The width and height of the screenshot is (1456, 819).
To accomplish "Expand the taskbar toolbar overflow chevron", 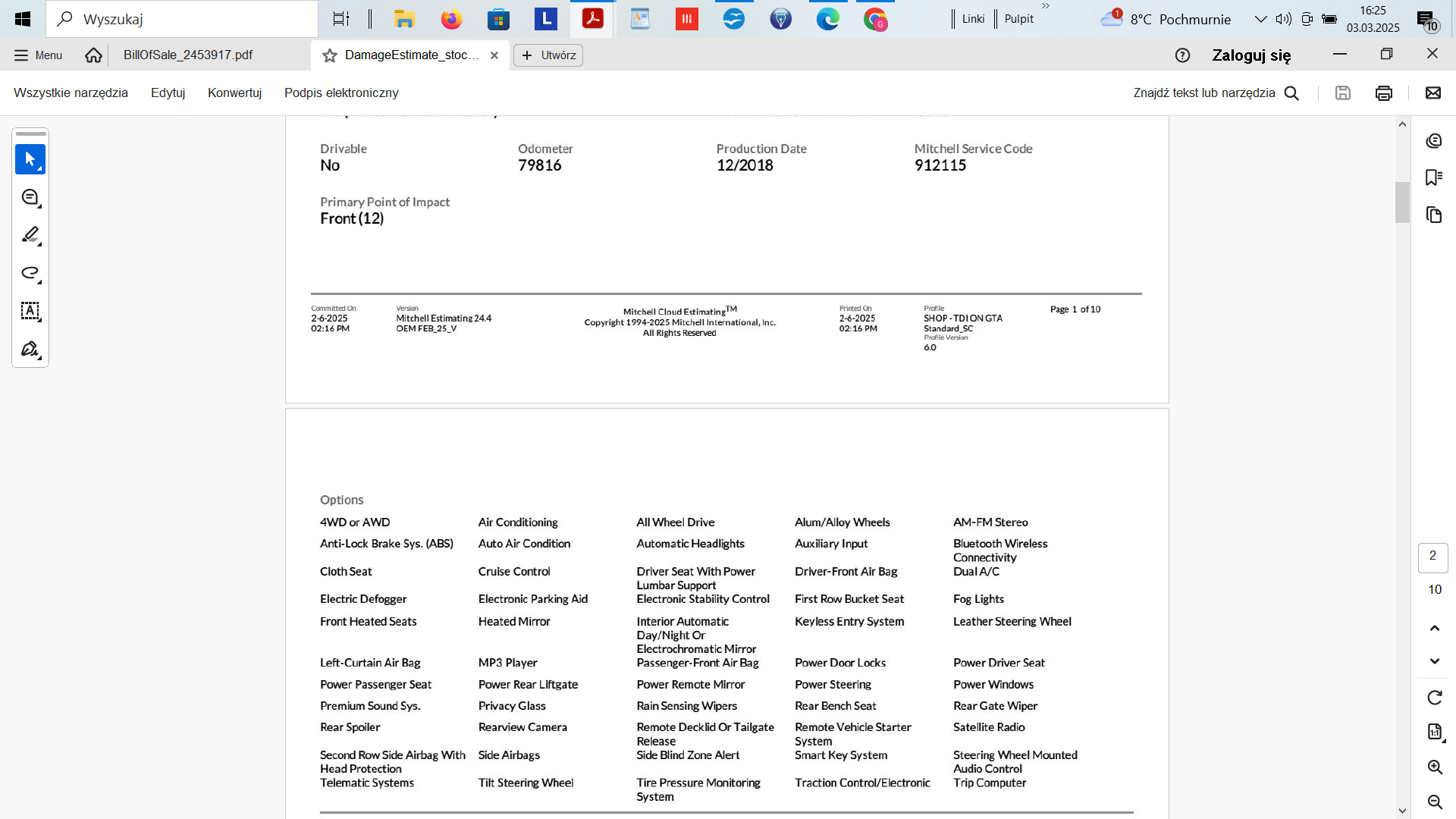I will (1046, 6).
